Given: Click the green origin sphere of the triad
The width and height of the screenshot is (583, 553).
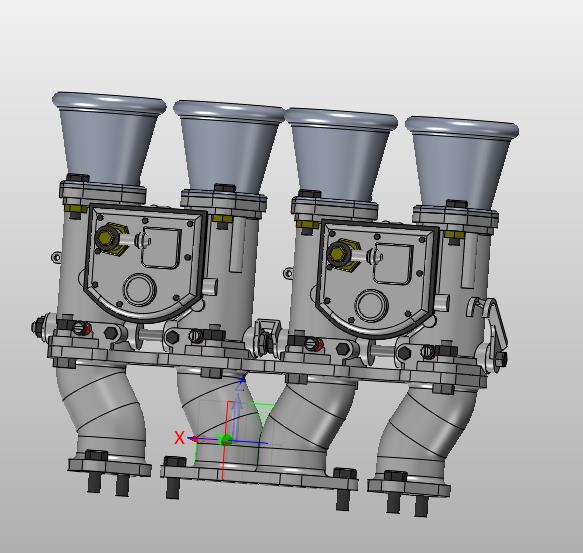Looking at the screenshot, I should pyautogui.click(x=226, y=440).
